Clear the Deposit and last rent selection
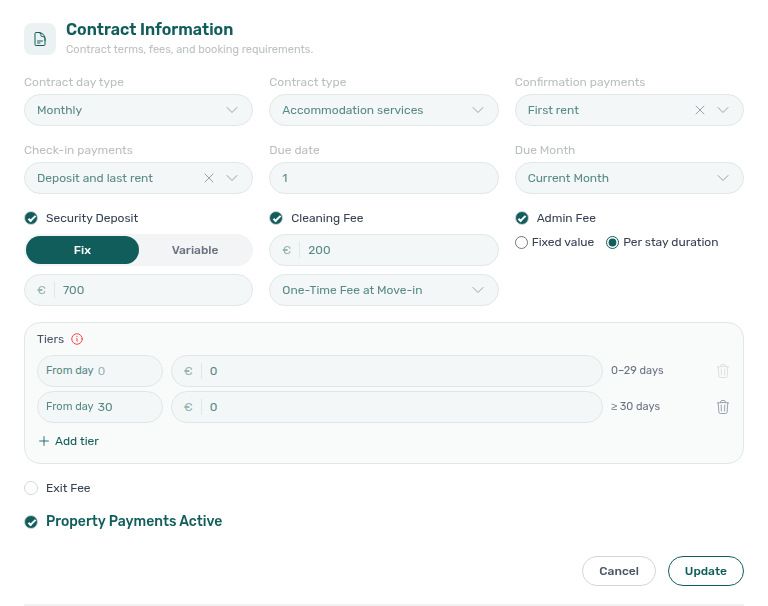The height and width of the screenshot is (606, 768). 209,178
